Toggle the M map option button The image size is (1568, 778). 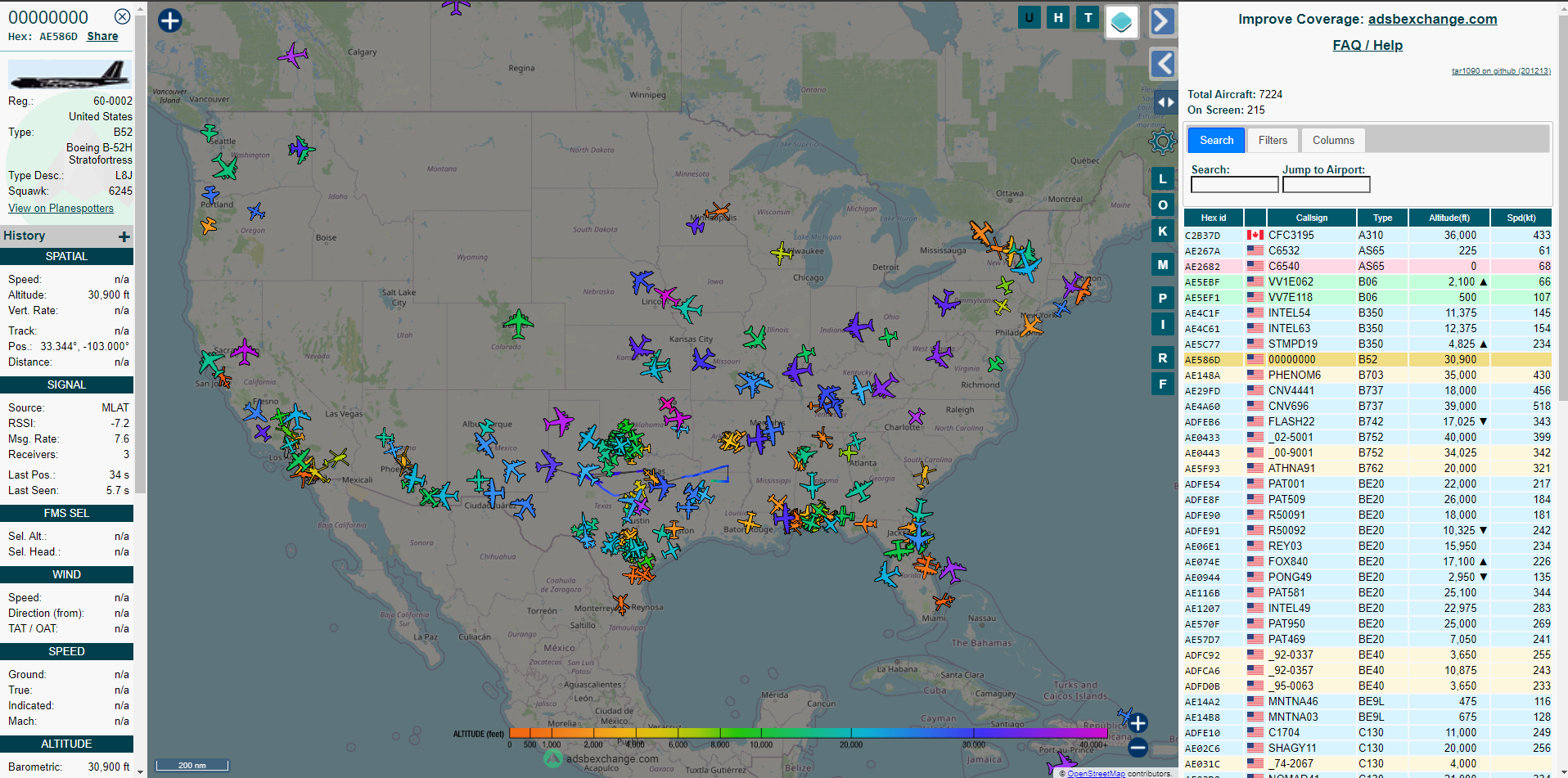coord(1163,265)
